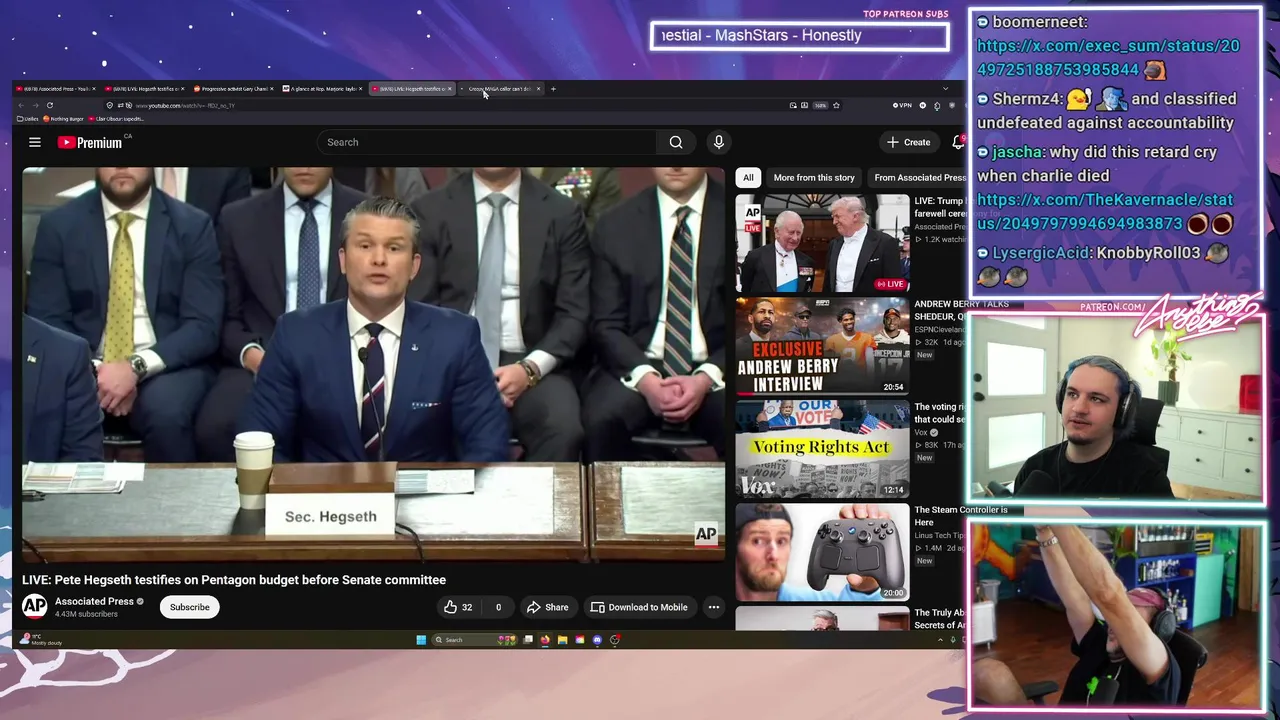Start voice search with the microphone icon
This screenshot has width=1280, height=720.
(x=718, y=142)
